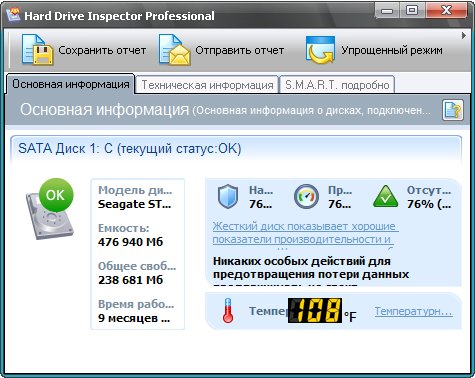Image resolution: width=475 pixels, height=378 pixels.
Task: Click the 9 месяцев uptime value
Action: click(134, 318)
